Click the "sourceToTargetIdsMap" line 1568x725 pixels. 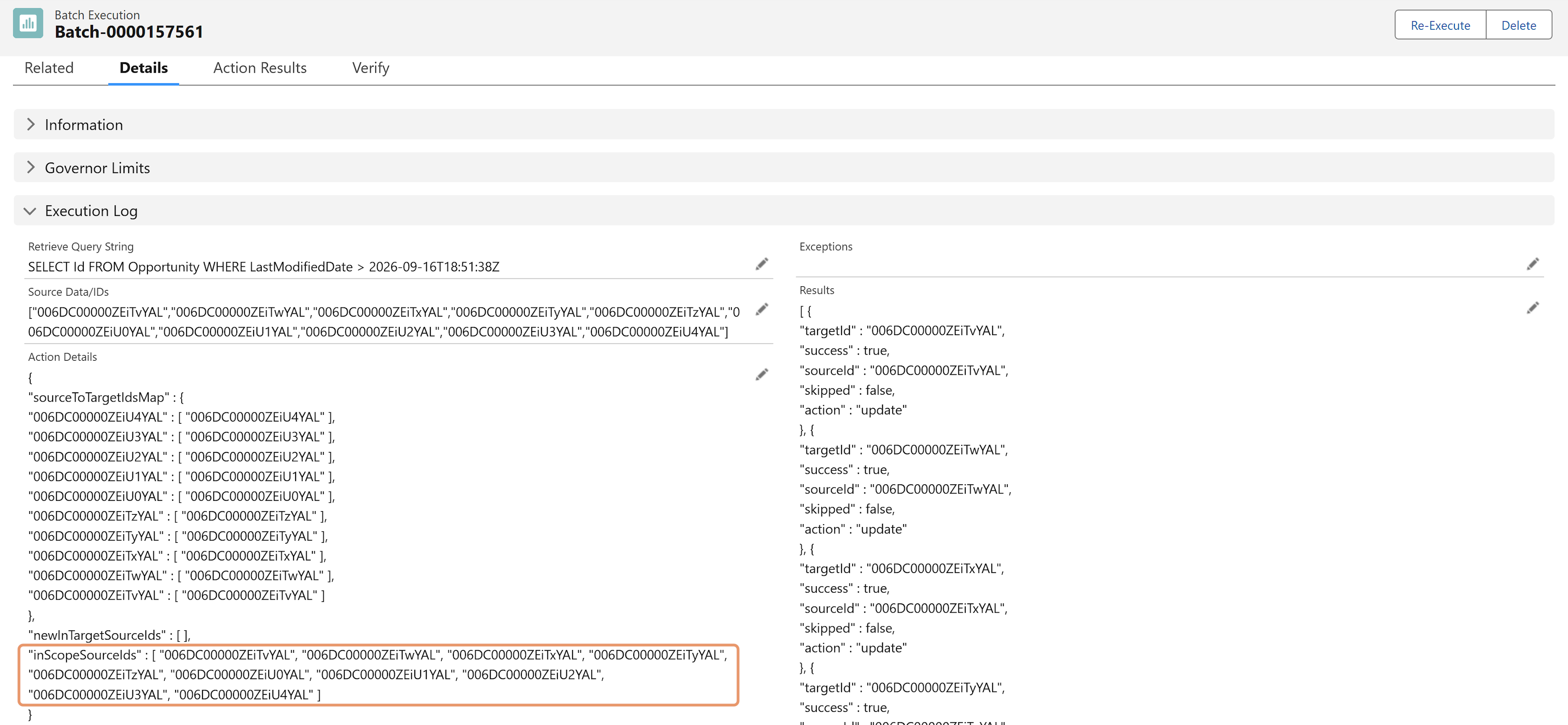coord(106,398)
